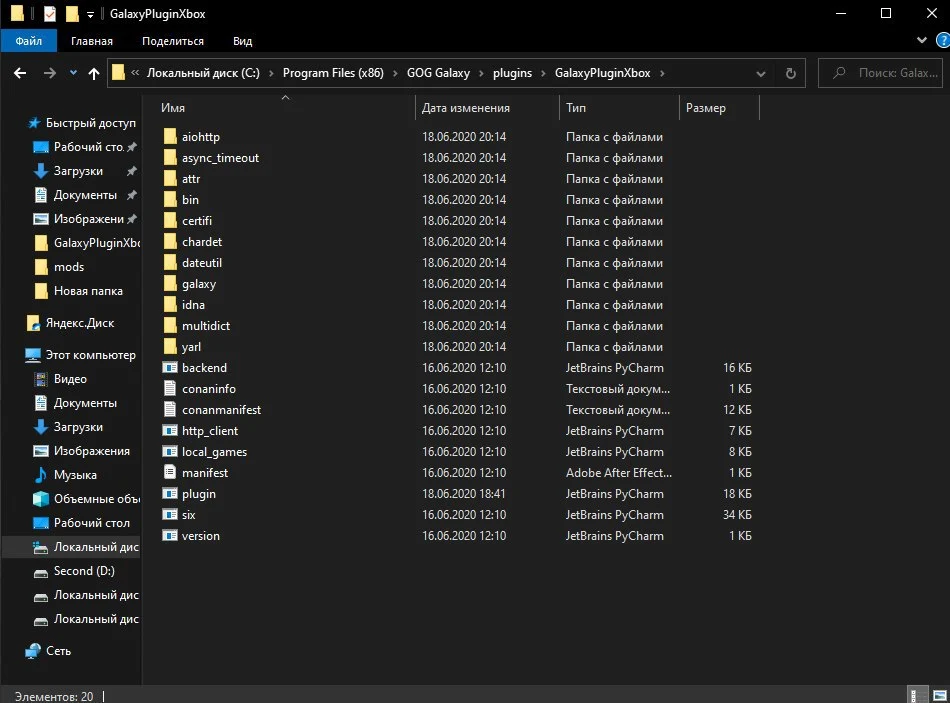Click Локальный диск (C:) in address bar
The image size is (950, 703).
[203, 73]
